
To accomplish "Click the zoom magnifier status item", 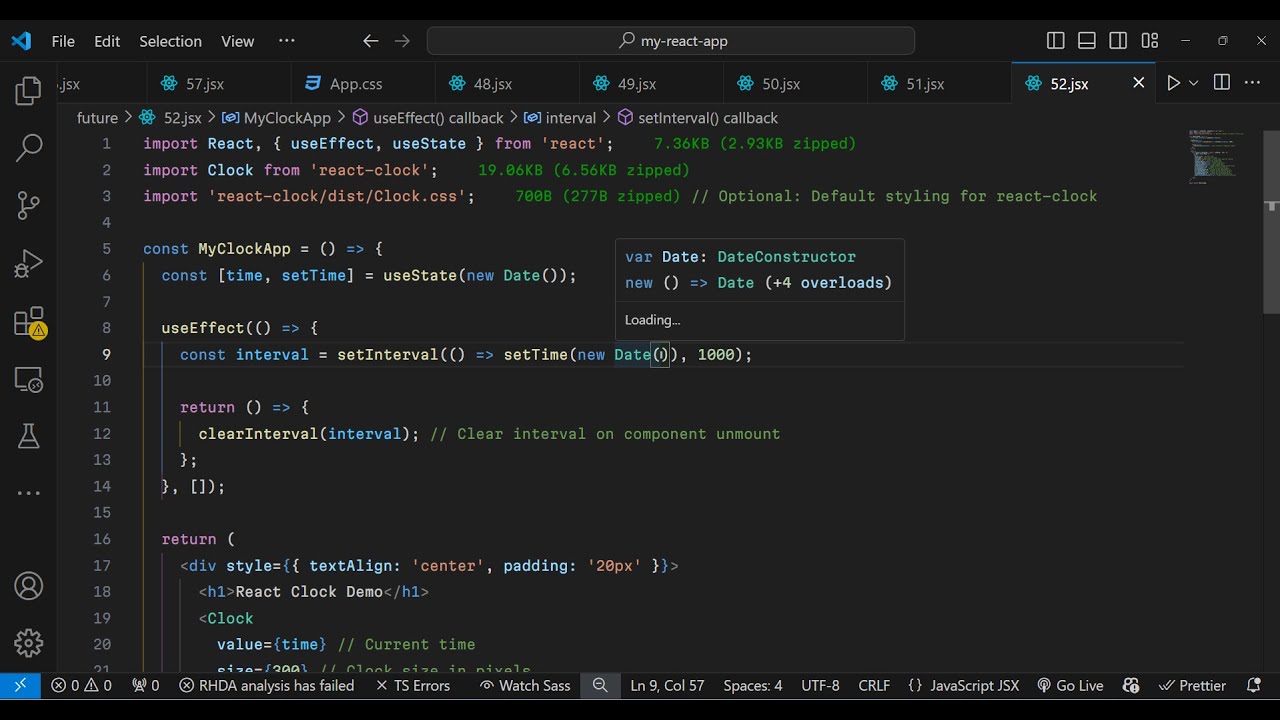I will (600, 685).
